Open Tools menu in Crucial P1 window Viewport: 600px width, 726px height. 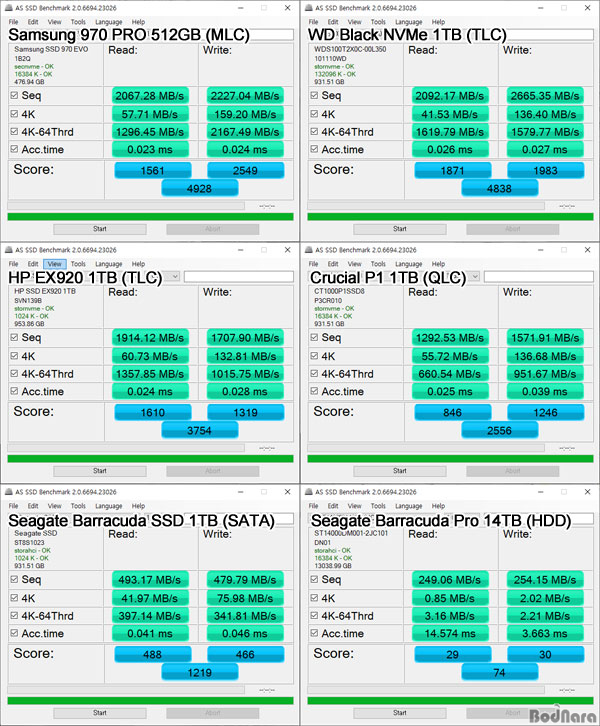coord(378,263)
